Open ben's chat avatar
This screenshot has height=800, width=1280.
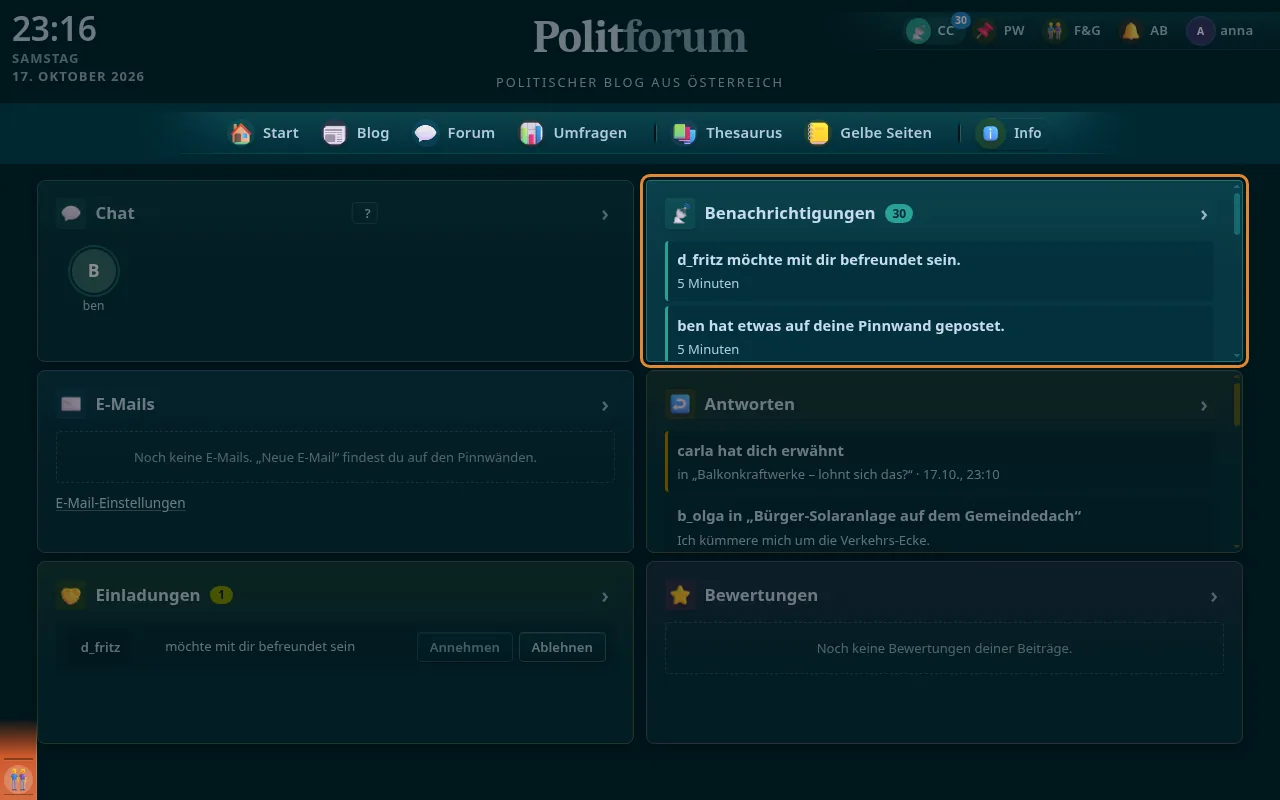94,270
